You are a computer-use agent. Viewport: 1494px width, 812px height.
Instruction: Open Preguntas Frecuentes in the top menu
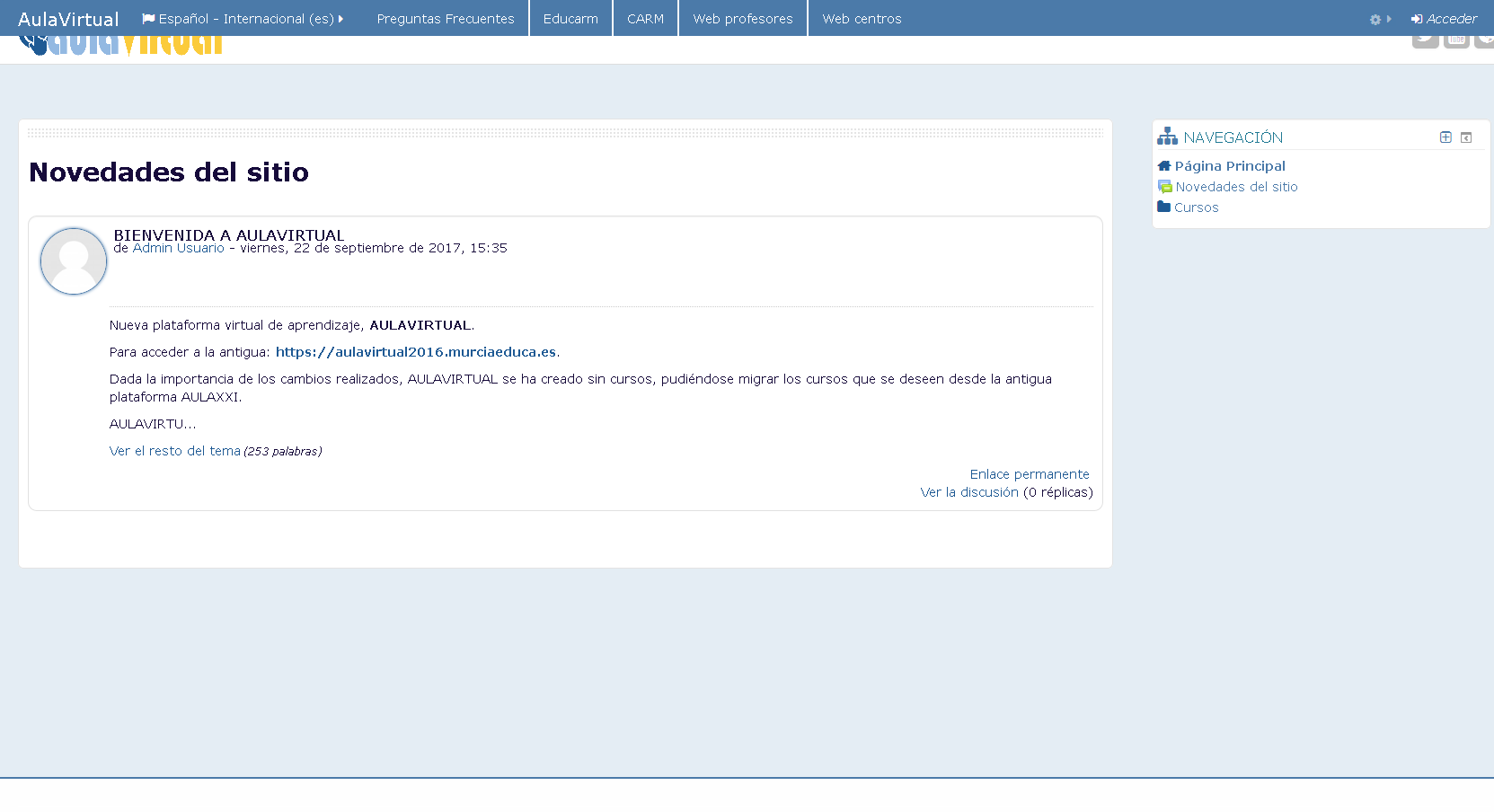[446, 19]
